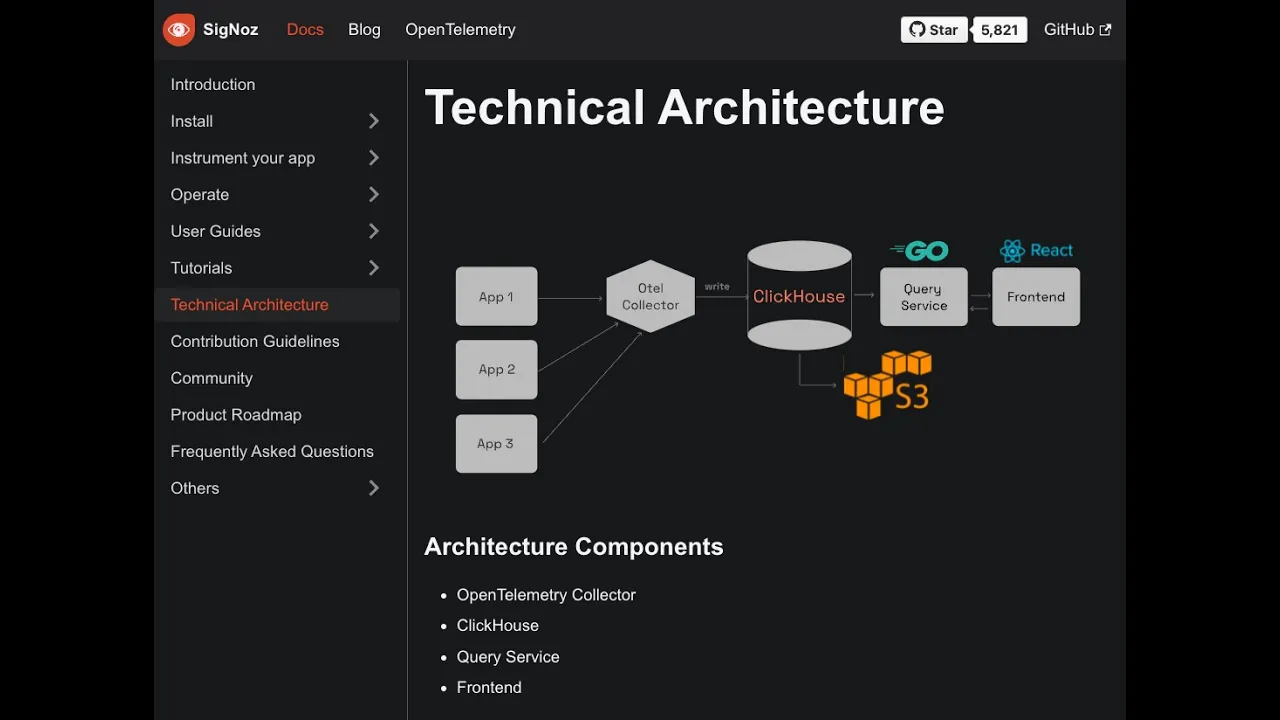
Task: Click the 'write' arrow label in diagram
Action: pos(717,287)
